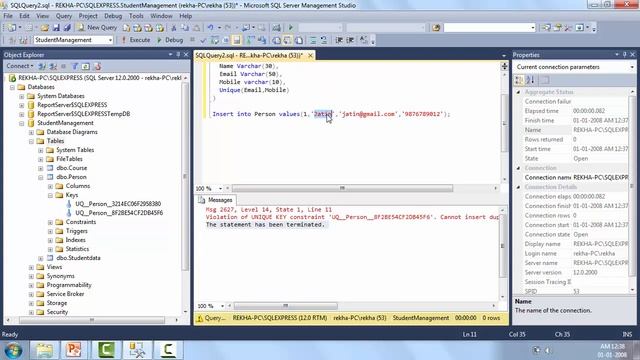Click the Parse checkmark icon

[x=203, y=40]
